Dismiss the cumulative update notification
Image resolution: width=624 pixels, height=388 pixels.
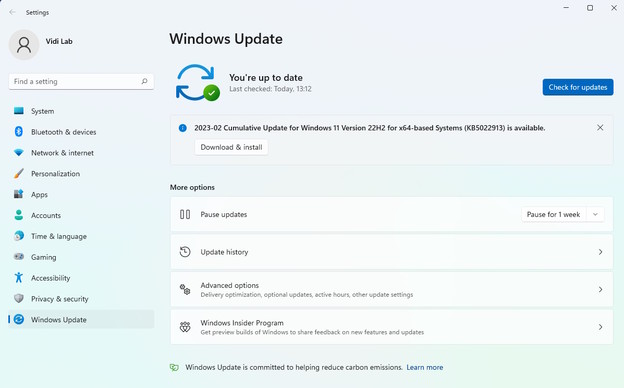click(600, 127)
